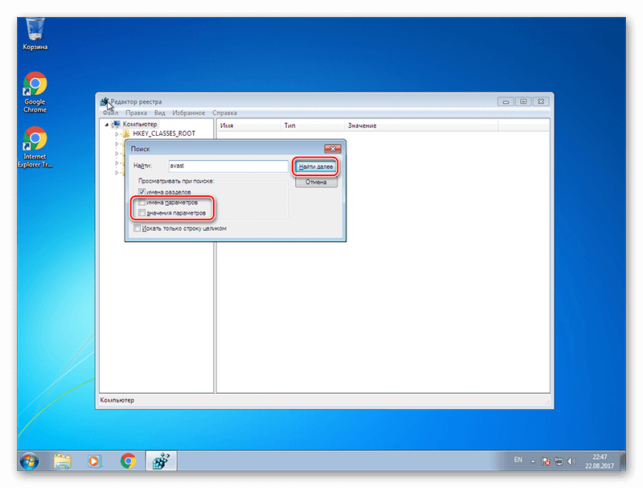Launch Windows Media Player from taskbar
Screen dimensions: 643x488
94,461
